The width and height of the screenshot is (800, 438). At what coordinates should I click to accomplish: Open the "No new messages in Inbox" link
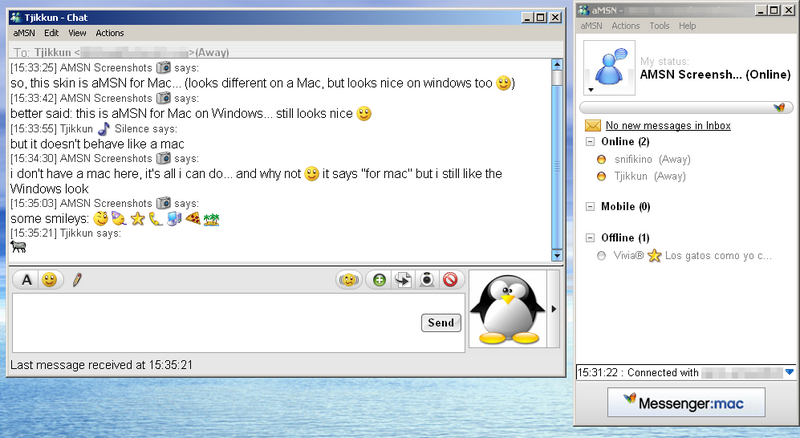(x=668, y=126)
